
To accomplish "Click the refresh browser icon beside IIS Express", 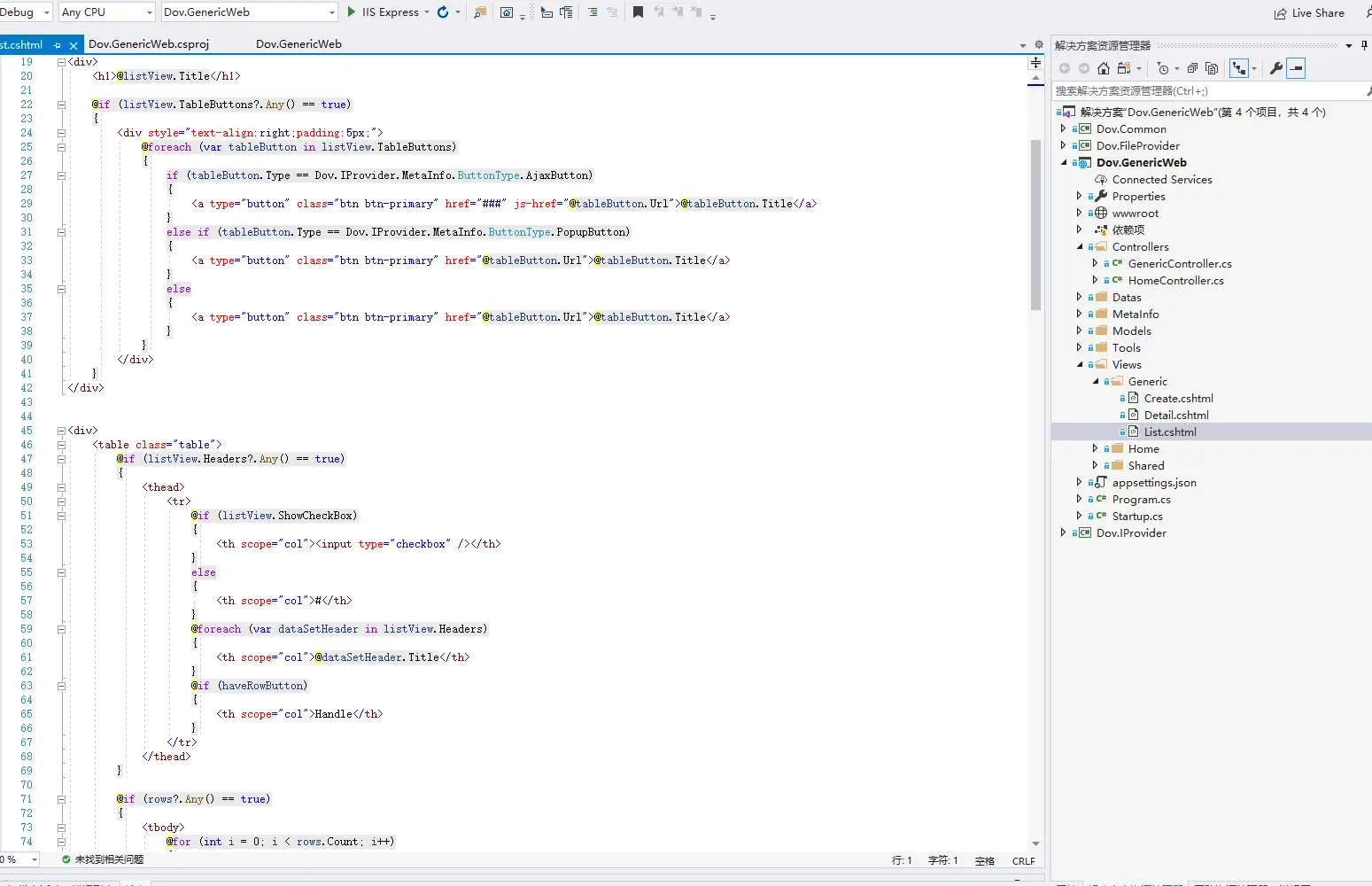I will 443,12.
